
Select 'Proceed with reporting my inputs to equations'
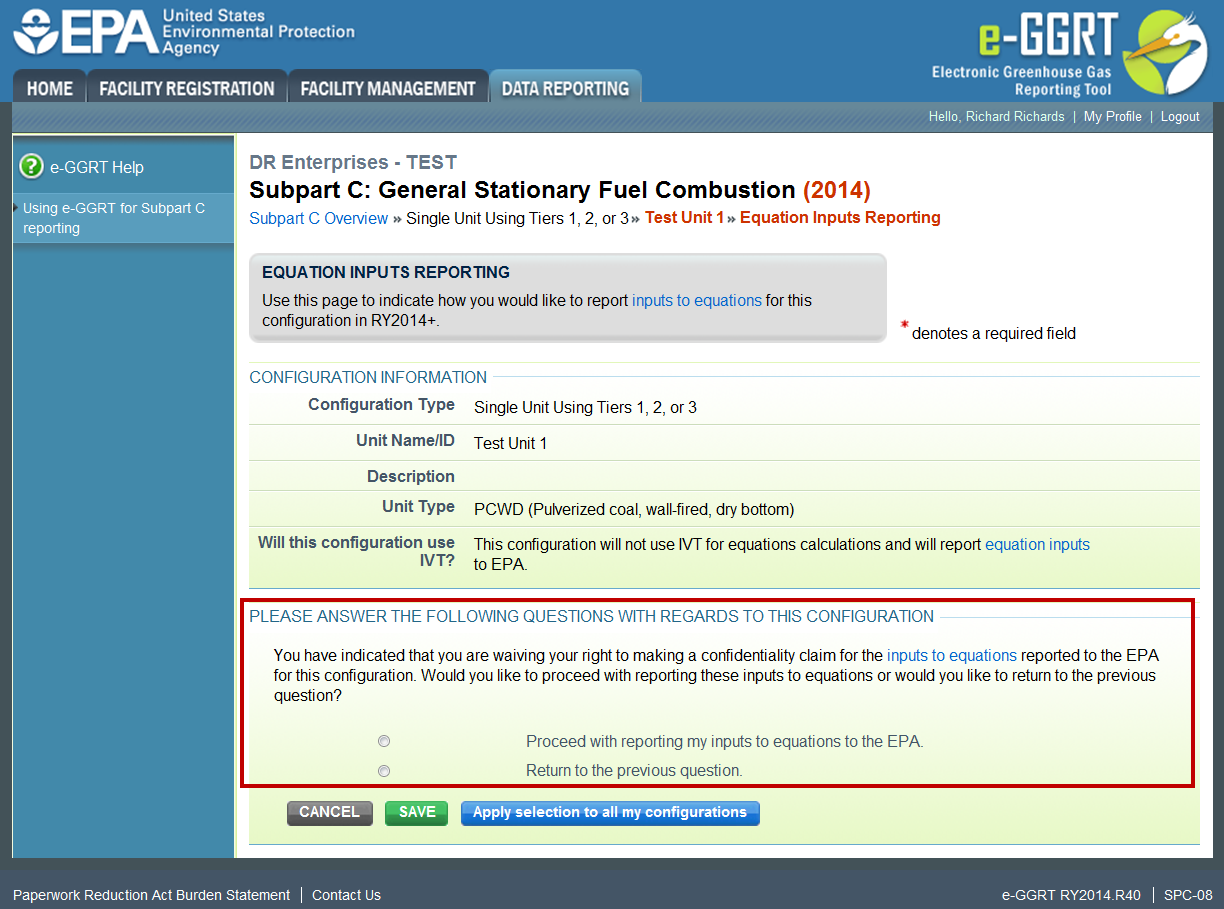(384, 741)
